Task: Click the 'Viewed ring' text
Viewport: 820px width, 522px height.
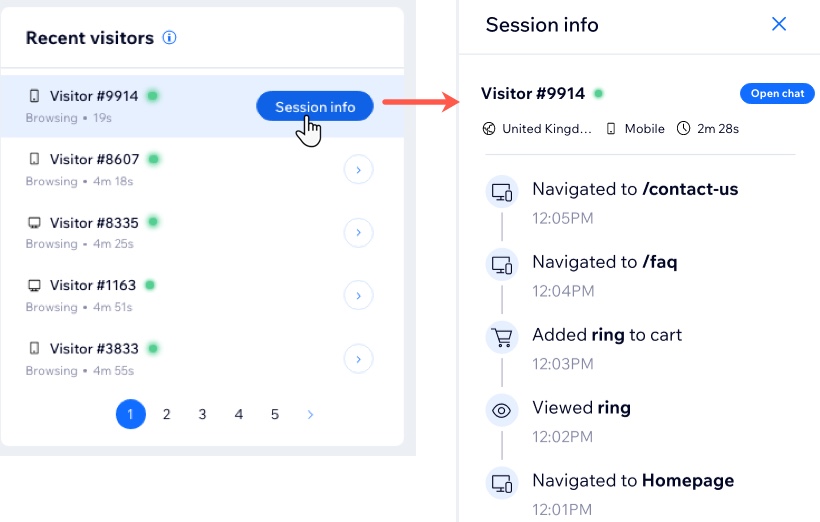Action: pyautogui.click(x=581, y=407)
